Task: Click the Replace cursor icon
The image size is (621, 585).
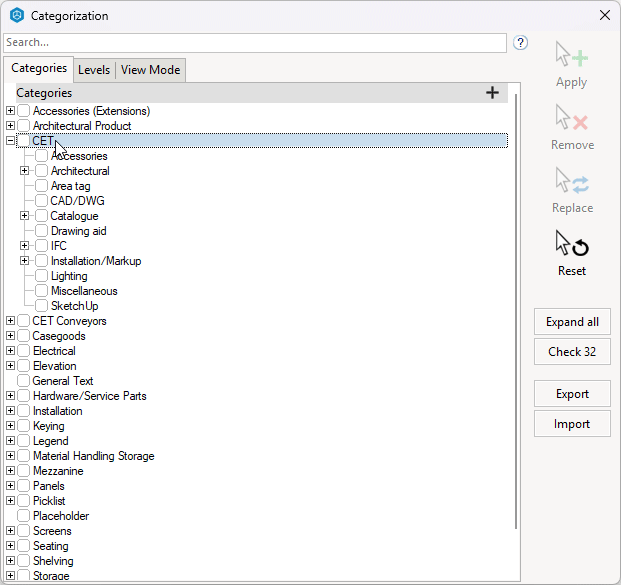Action: (571, 180)
